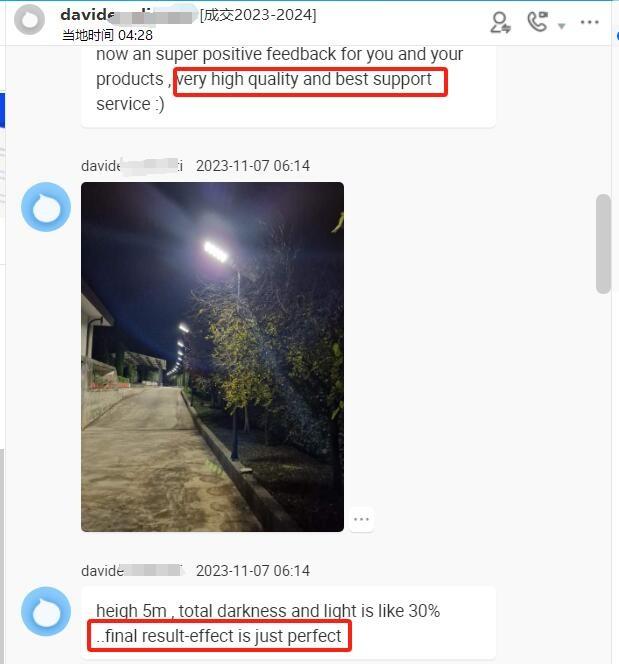619x664 pixels.
Task: Click the contact avatar in chat header
Action: 29,20
